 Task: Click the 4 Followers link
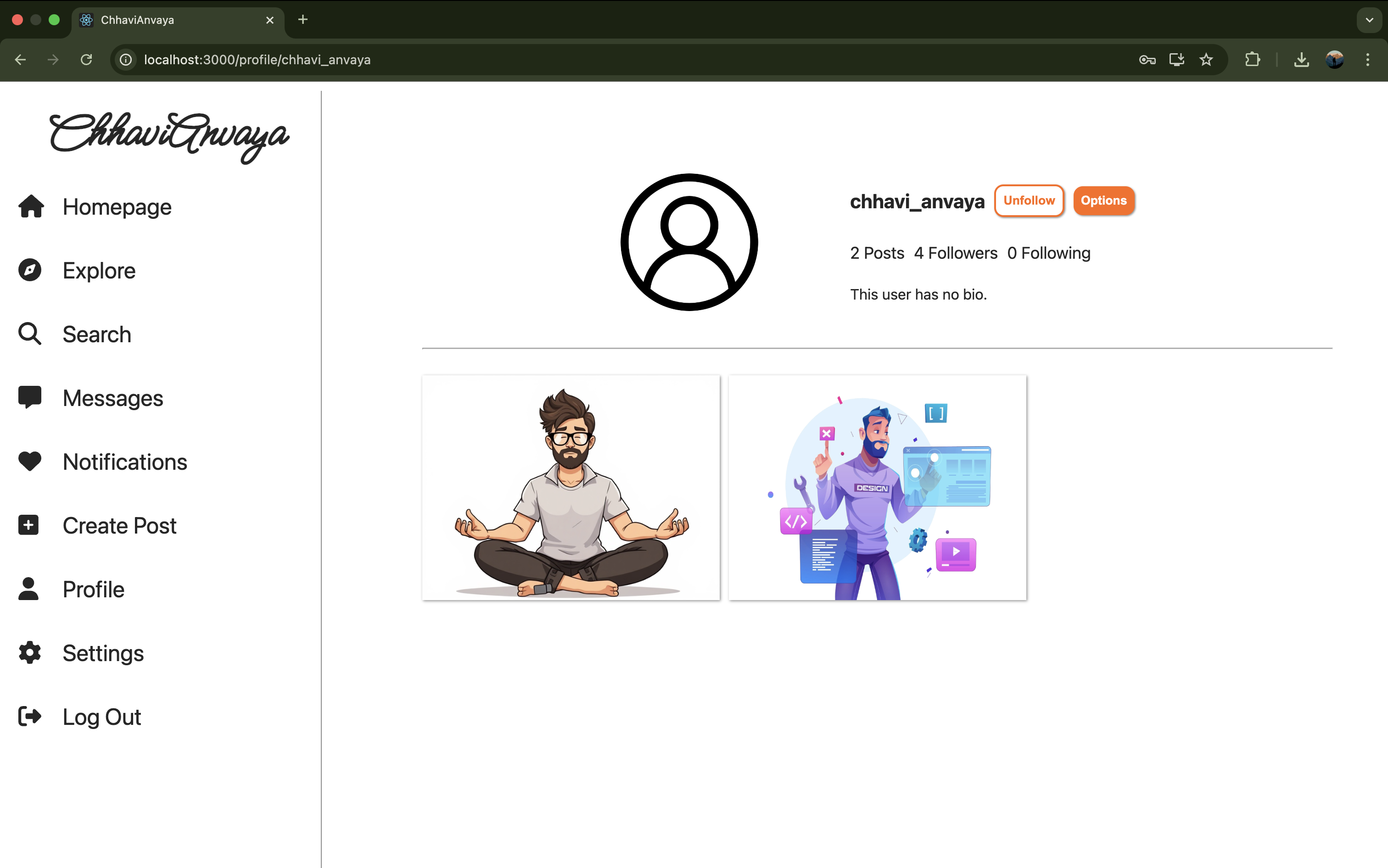pyautogui.click(x=956, y=253)
